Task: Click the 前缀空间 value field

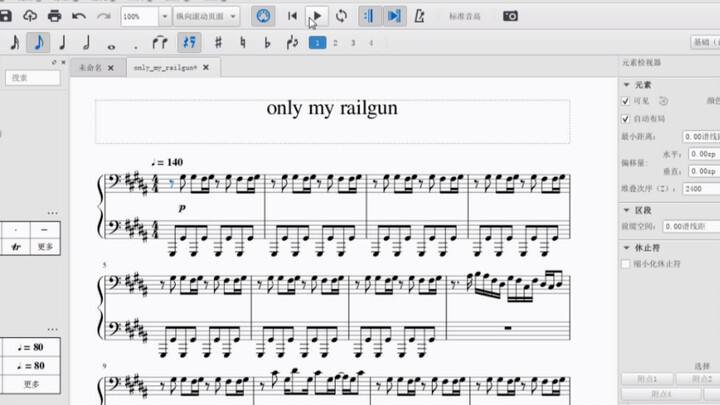Action: [x=691, y=226]
